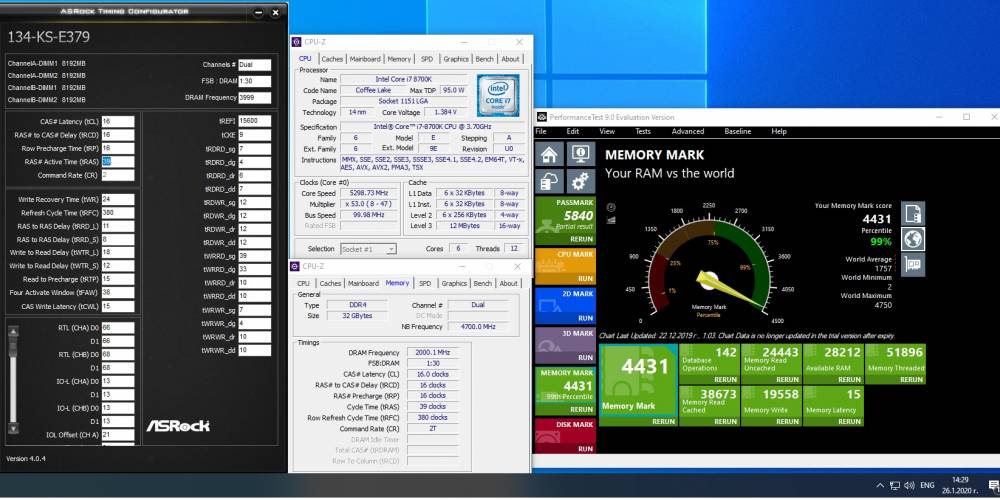Click the document icon beside Memory Mark score

click(x=913, y=213)
